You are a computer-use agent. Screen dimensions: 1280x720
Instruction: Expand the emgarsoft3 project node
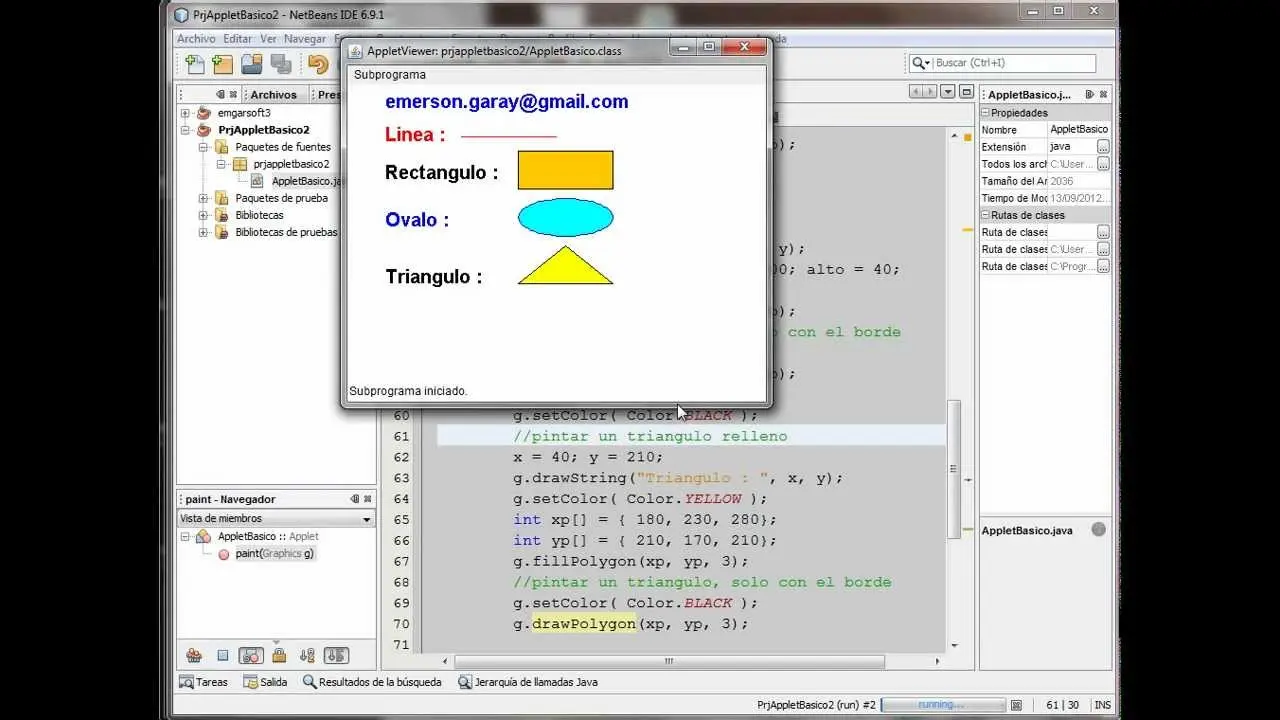pos(185,113)
